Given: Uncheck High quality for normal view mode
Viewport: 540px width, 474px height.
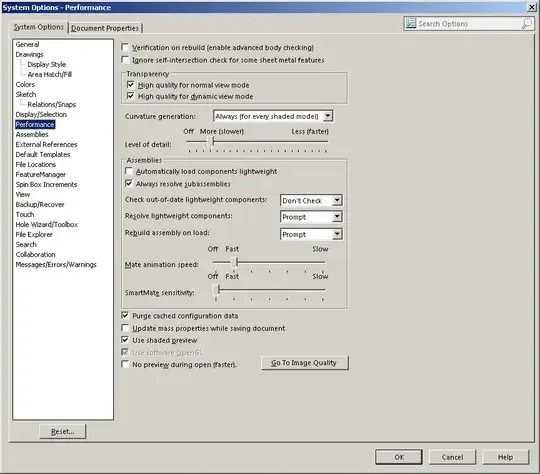Looking at the screenshot, I should tap(131, 85).
